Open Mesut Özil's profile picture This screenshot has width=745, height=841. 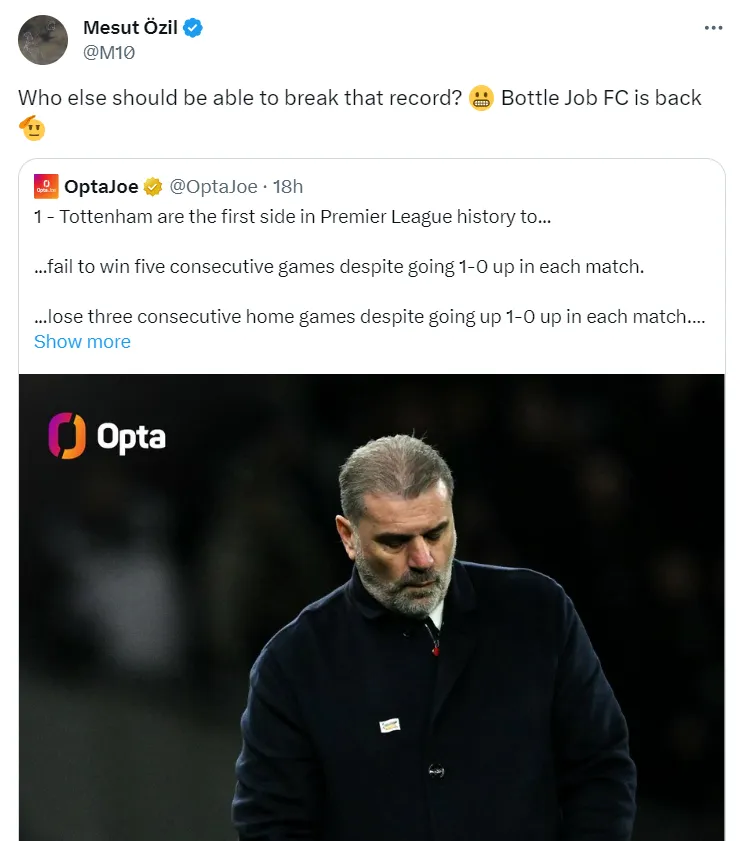(44, 40)
